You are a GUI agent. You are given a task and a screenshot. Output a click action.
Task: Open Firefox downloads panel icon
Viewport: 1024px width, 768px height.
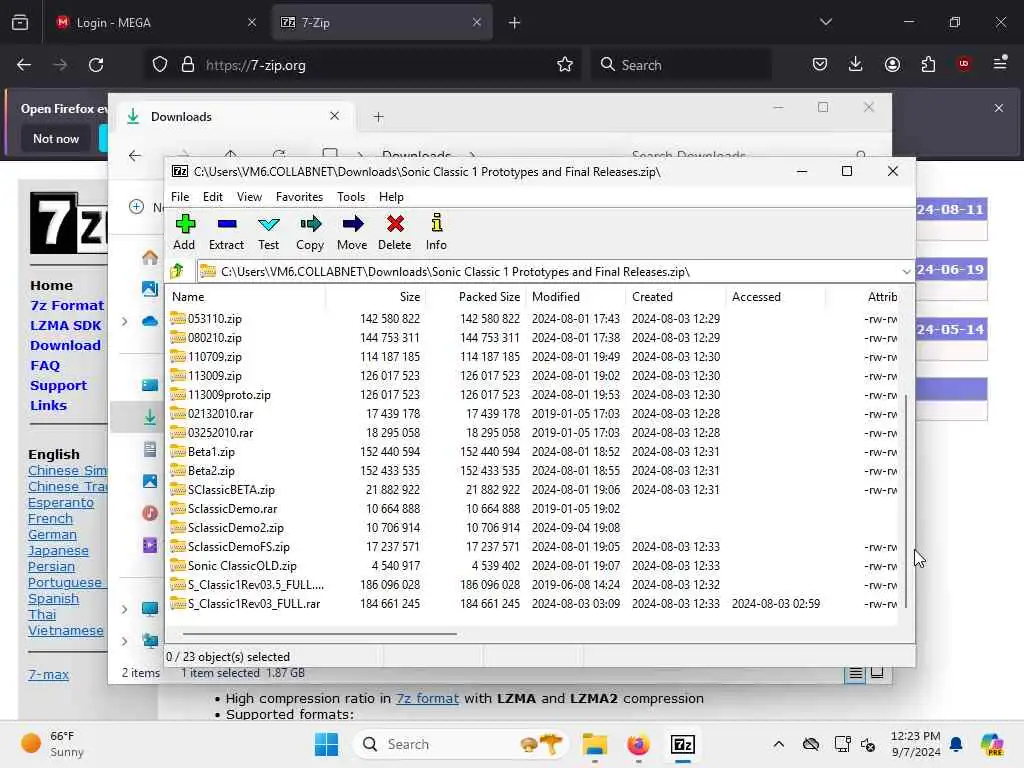(856, 64)
